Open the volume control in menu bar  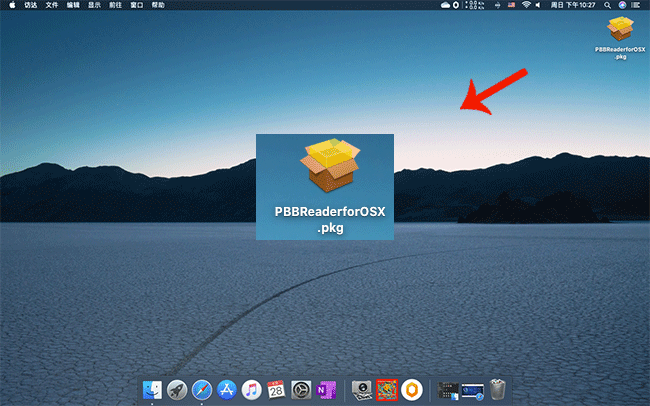point(538,5)
